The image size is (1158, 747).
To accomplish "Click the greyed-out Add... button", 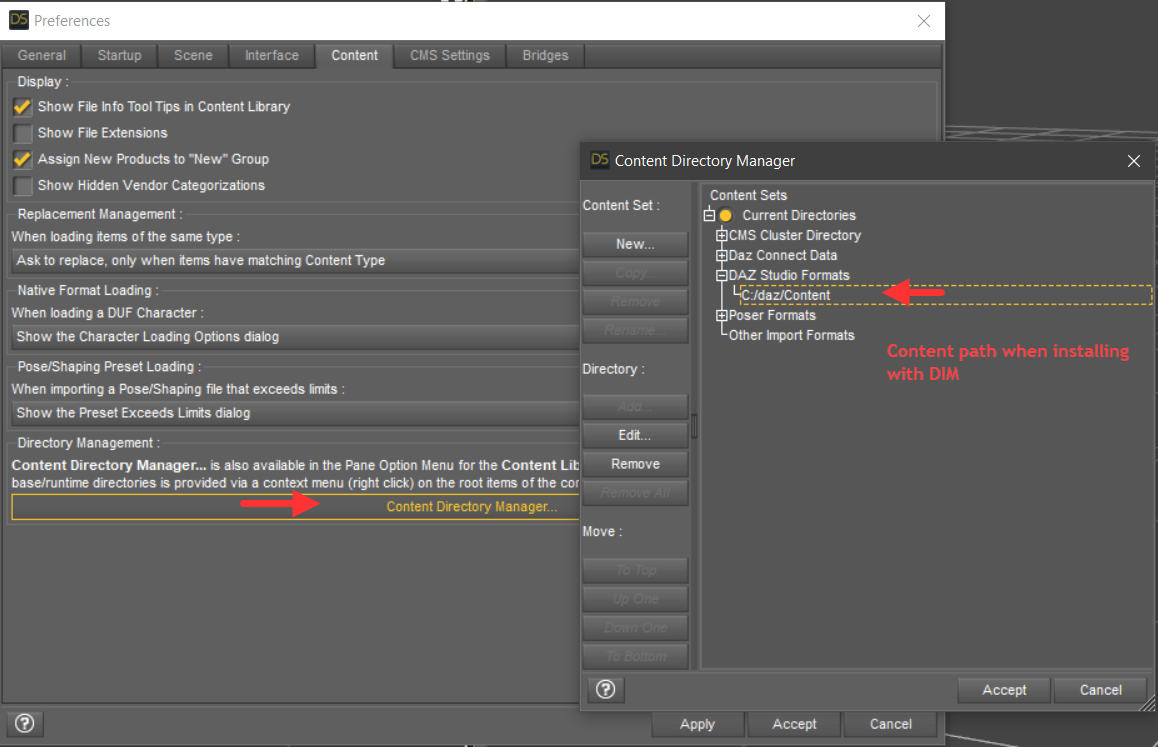I will (x=635, y=406).
